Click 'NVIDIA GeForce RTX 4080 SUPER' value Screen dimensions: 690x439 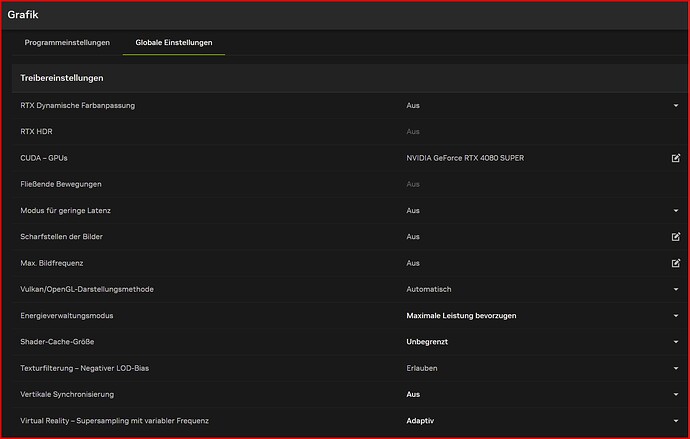[x=465, y=158]
